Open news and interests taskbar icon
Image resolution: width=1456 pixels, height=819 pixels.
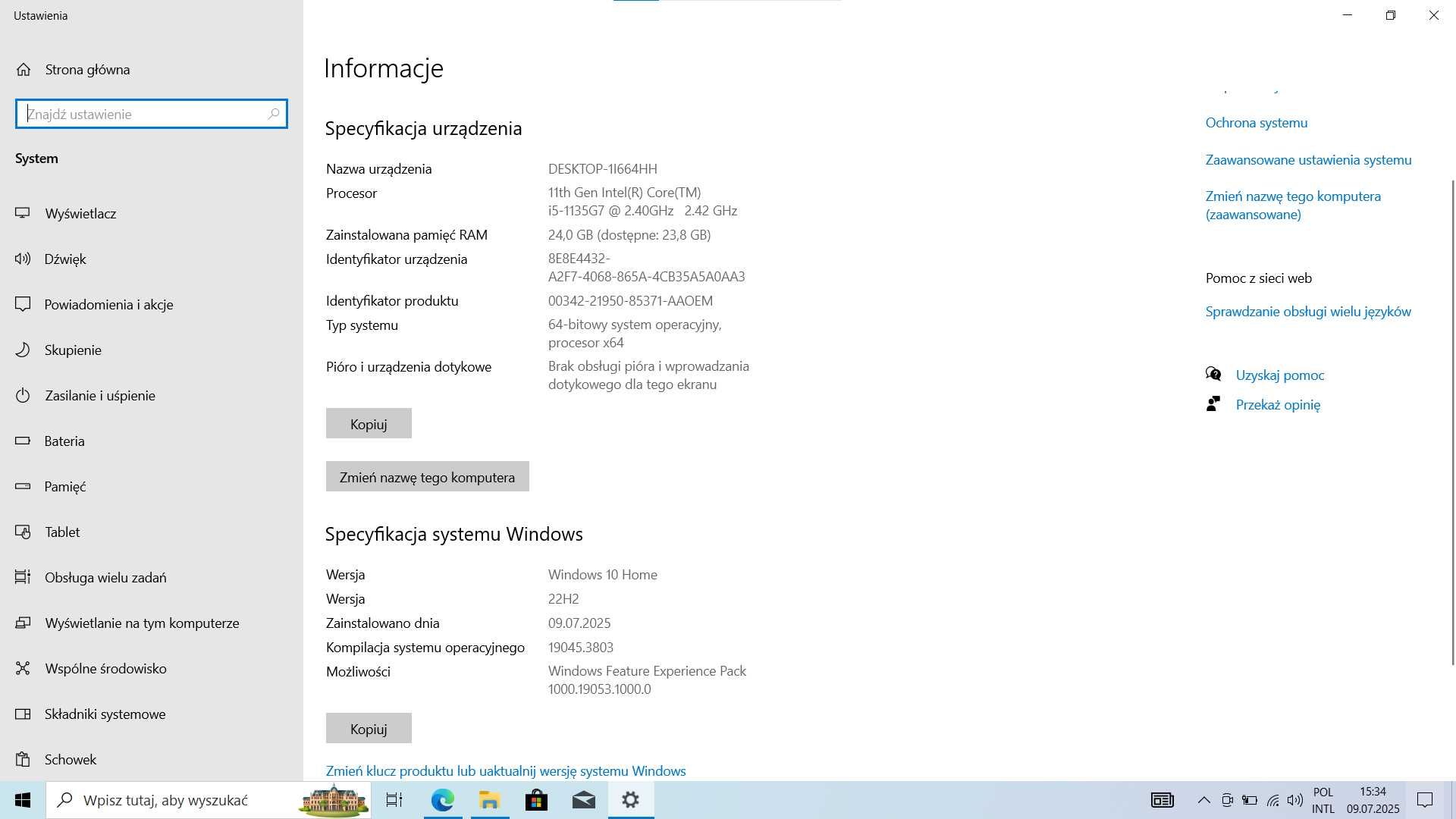1162,800
